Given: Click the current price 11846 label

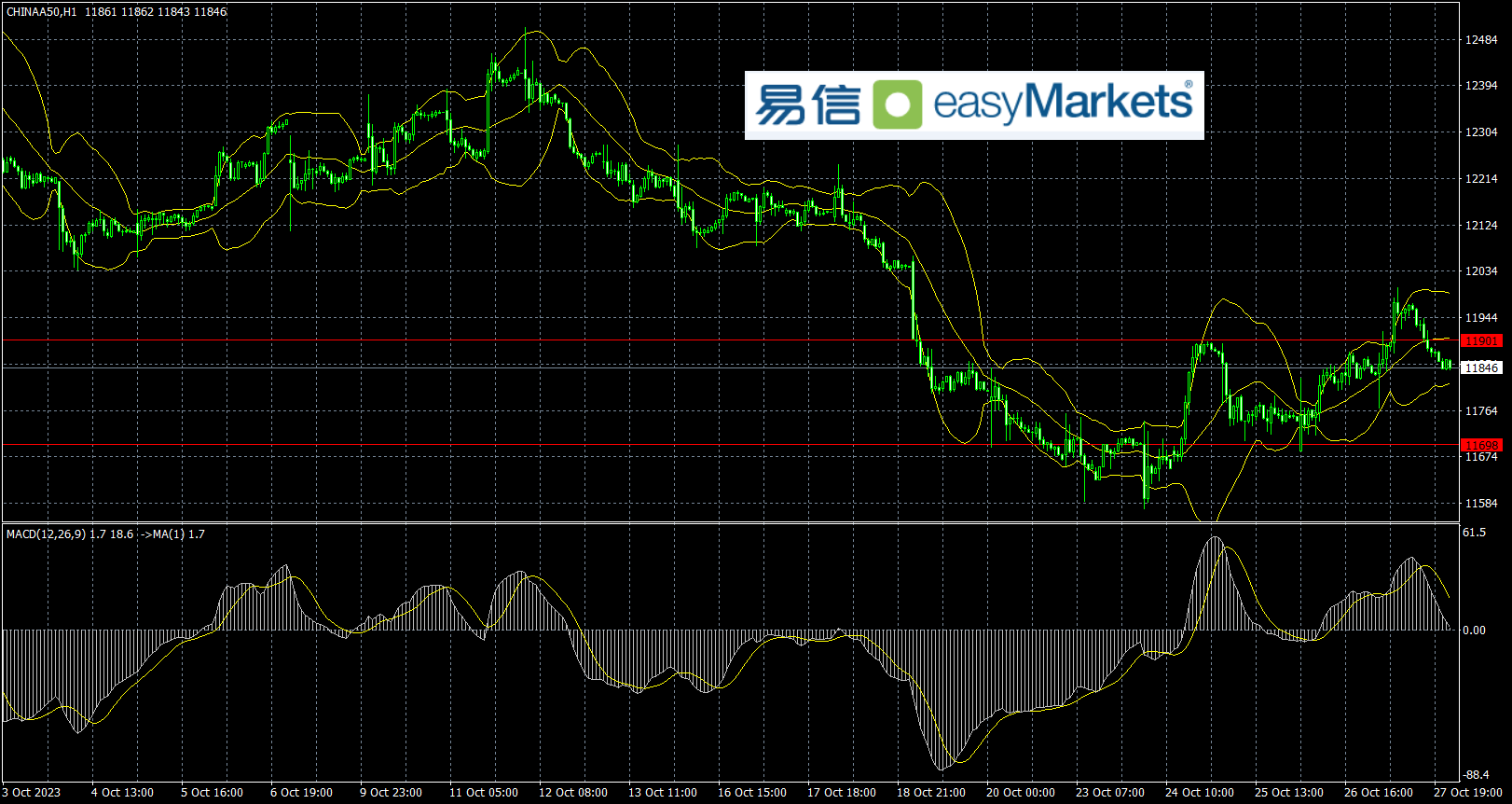Looking at the screenshot, I should (x=1481, y=368).
